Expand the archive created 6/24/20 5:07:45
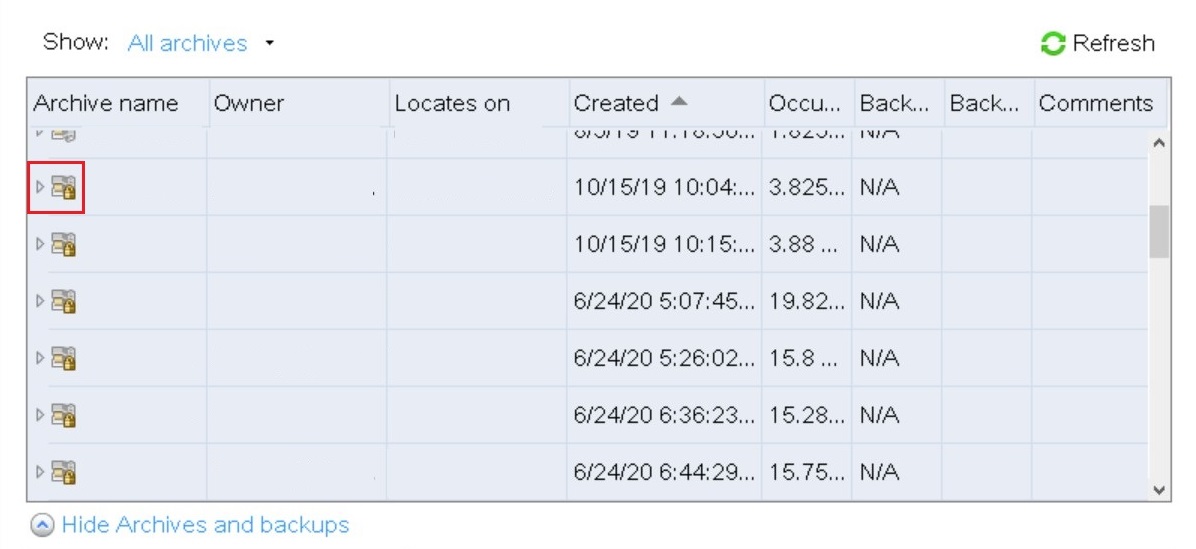This screenshot has width=1196, height=549. coord(40,301)
